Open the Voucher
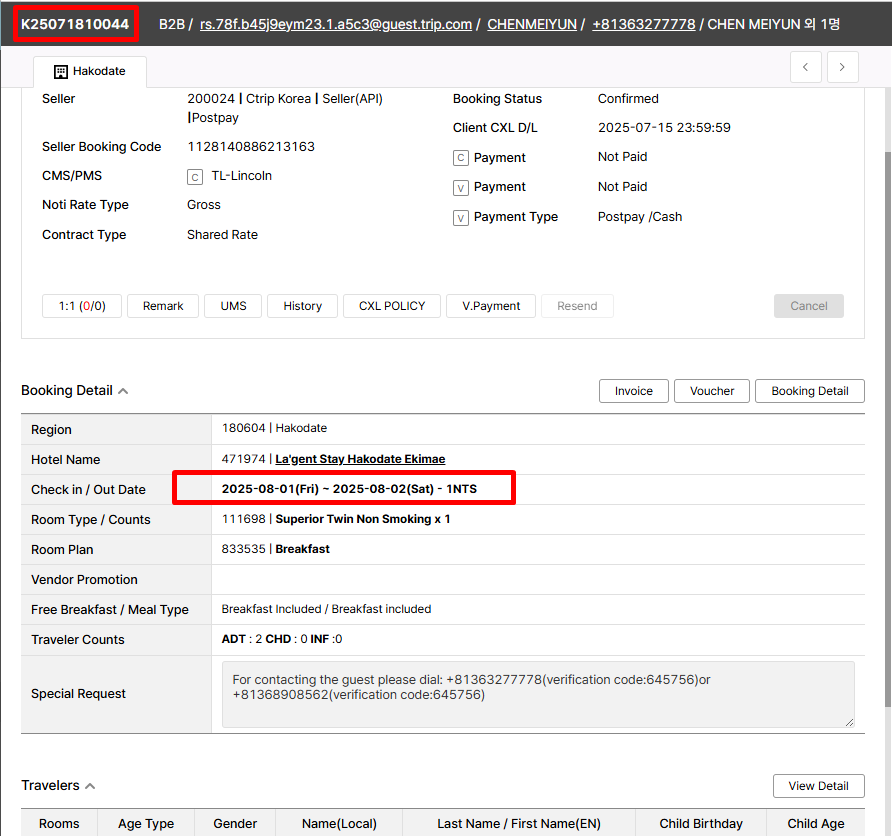The height and width of the screenshot is (836, 892). click(x=712, y=391)
